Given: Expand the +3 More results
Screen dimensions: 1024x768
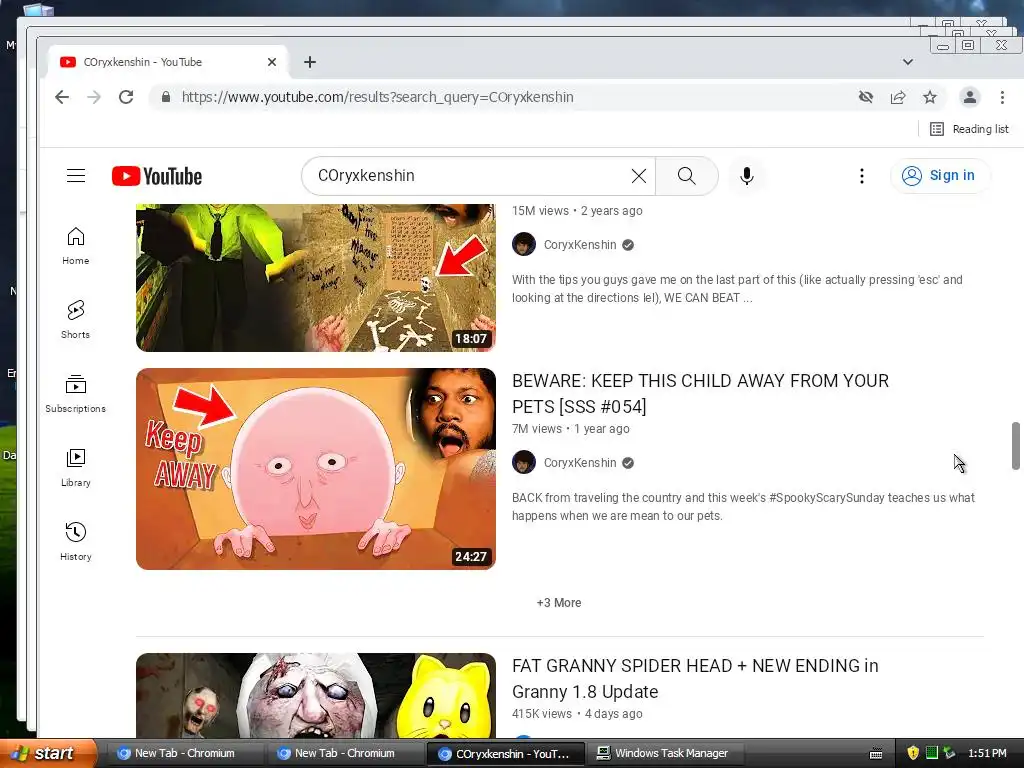Looking at the screenshot, I should point(559,603).
